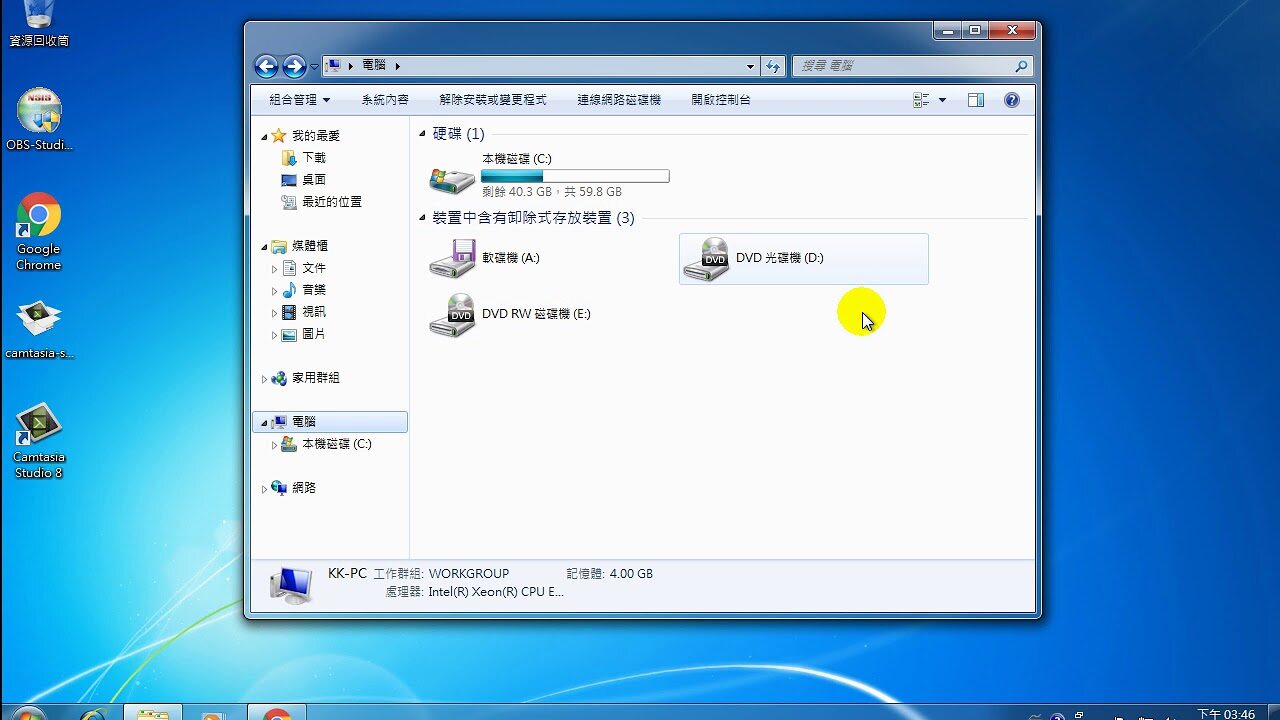
Task: Expand the address bar history dropdown
Action: coord(750,66)
